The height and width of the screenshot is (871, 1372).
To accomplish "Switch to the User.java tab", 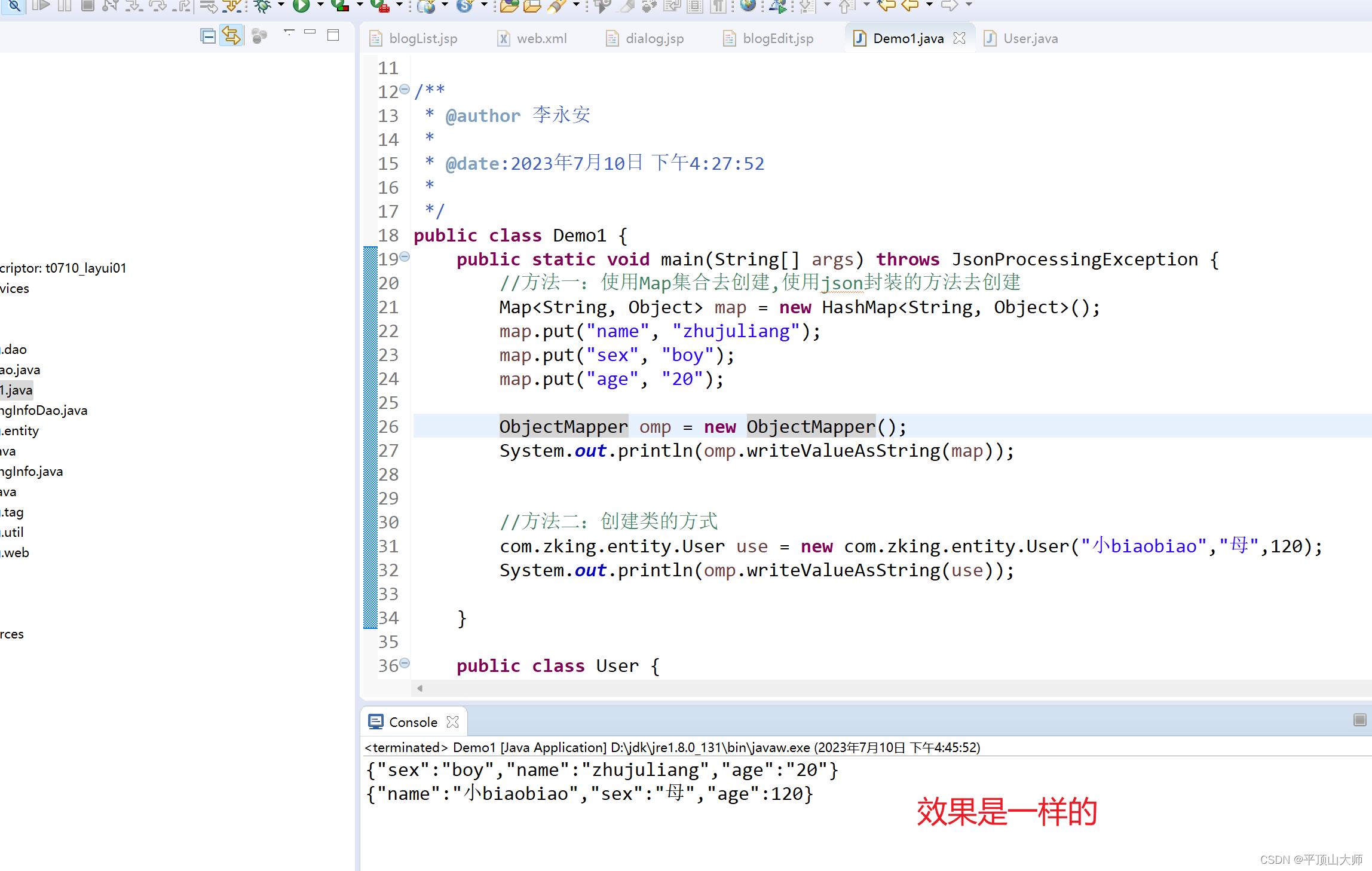I will pos(1030,38).
